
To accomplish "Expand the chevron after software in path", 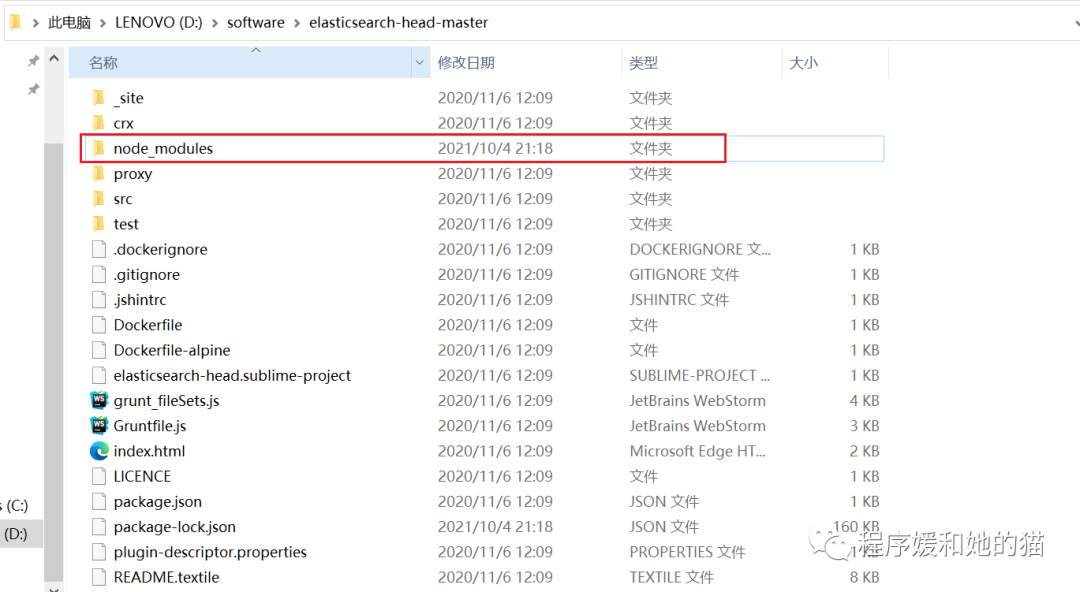I will (x=297, y=23).
